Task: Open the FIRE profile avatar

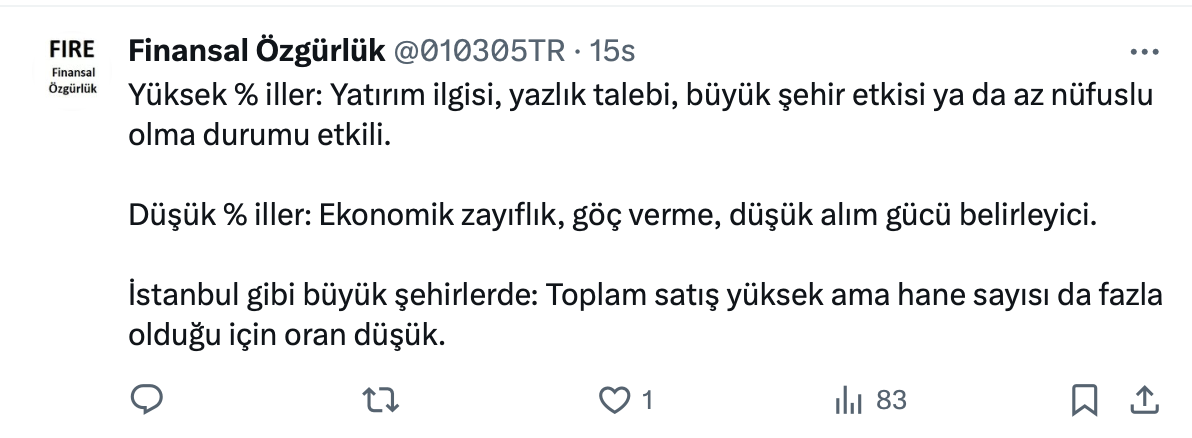Action: coord(71,67)
